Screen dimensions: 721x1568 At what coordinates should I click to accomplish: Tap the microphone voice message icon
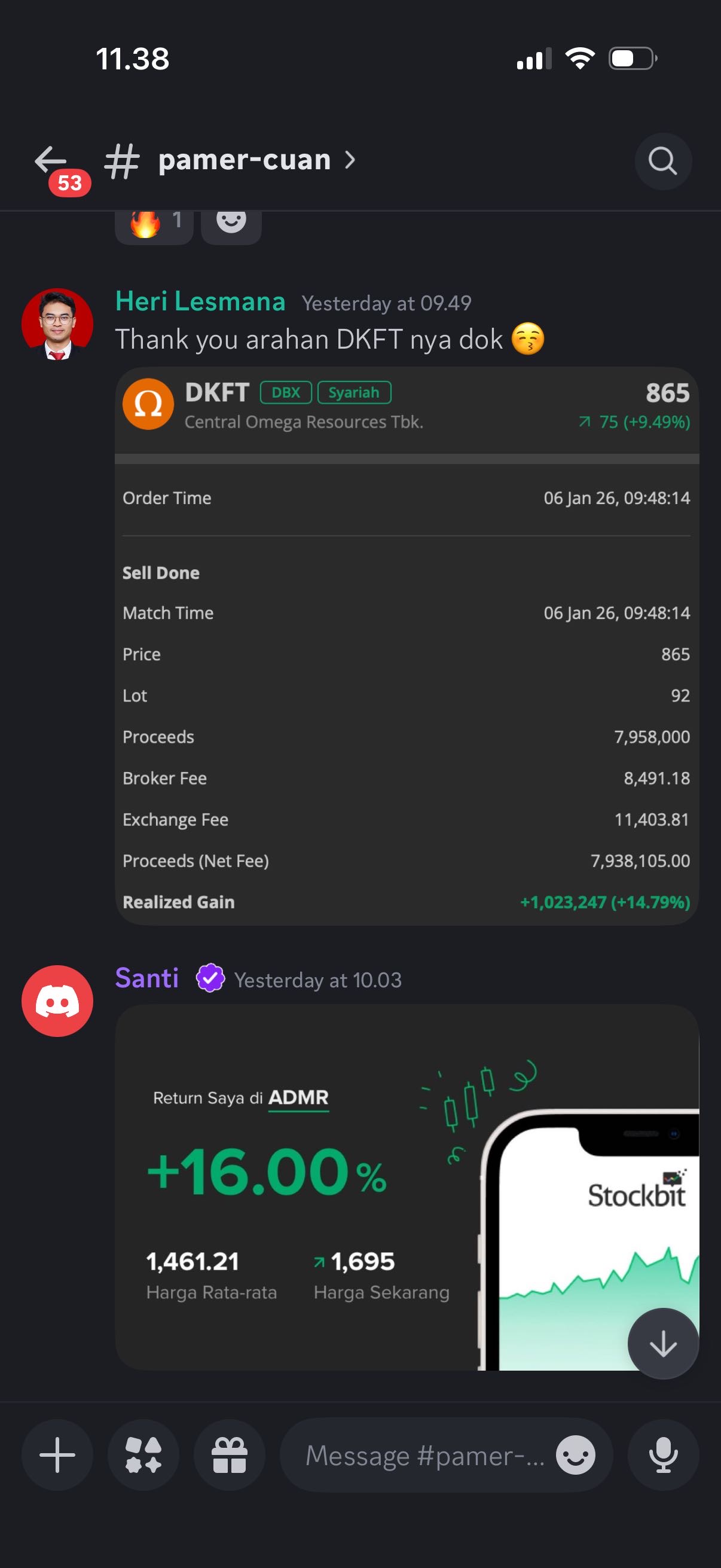662,1455
